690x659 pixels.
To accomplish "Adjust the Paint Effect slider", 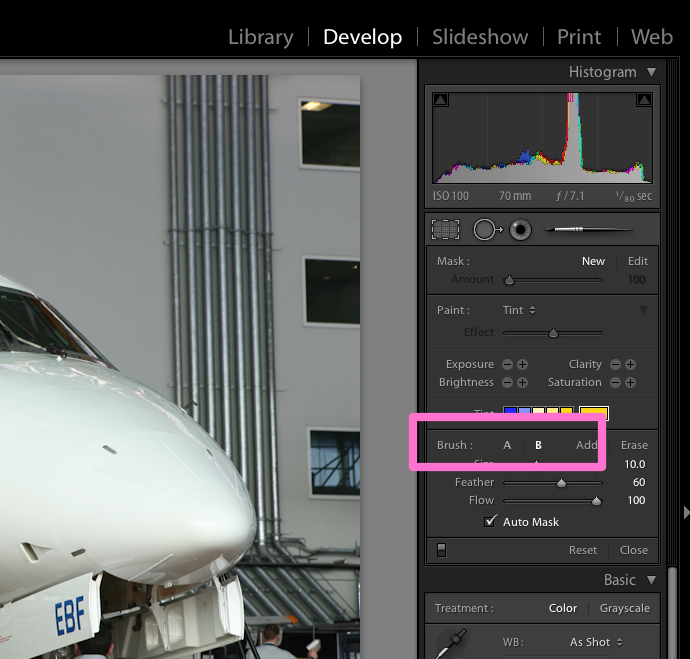I will (553, 333).
